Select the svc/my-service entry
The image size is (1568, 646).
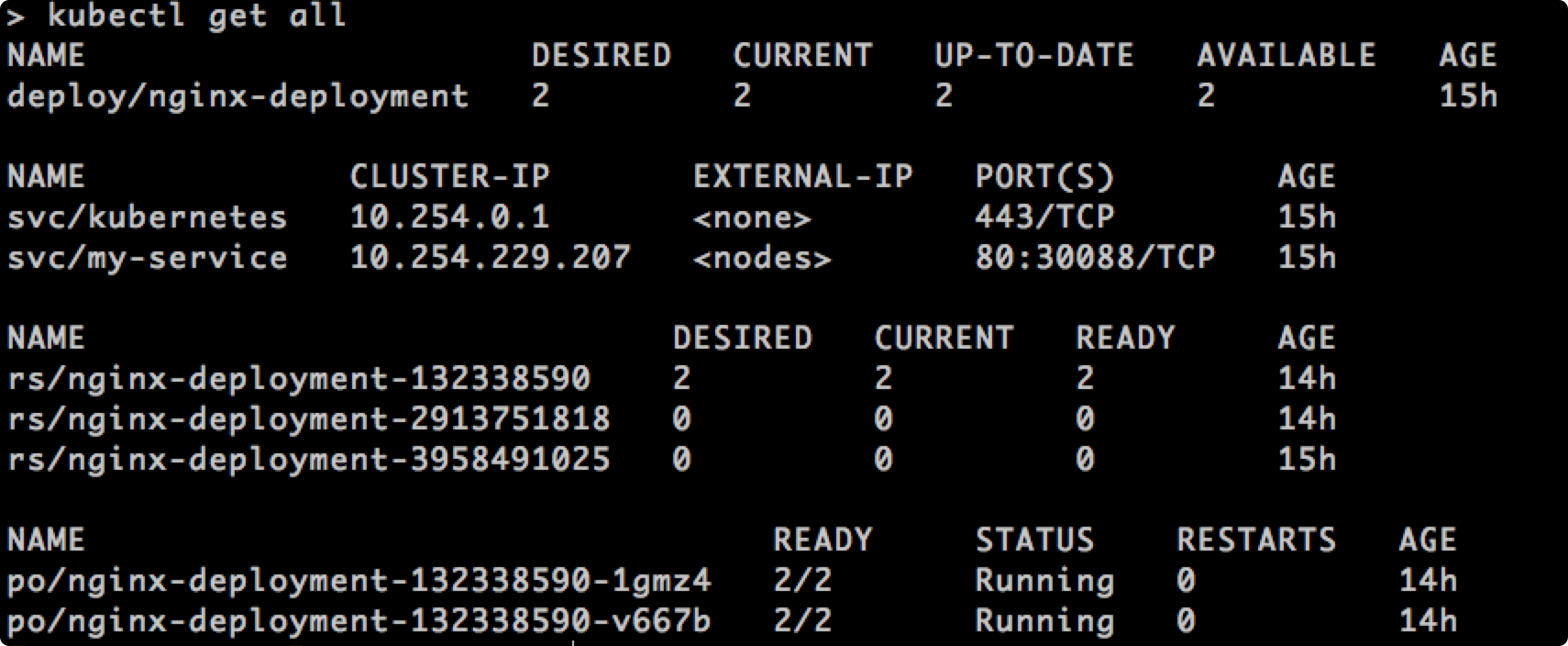tap(147, 258)
